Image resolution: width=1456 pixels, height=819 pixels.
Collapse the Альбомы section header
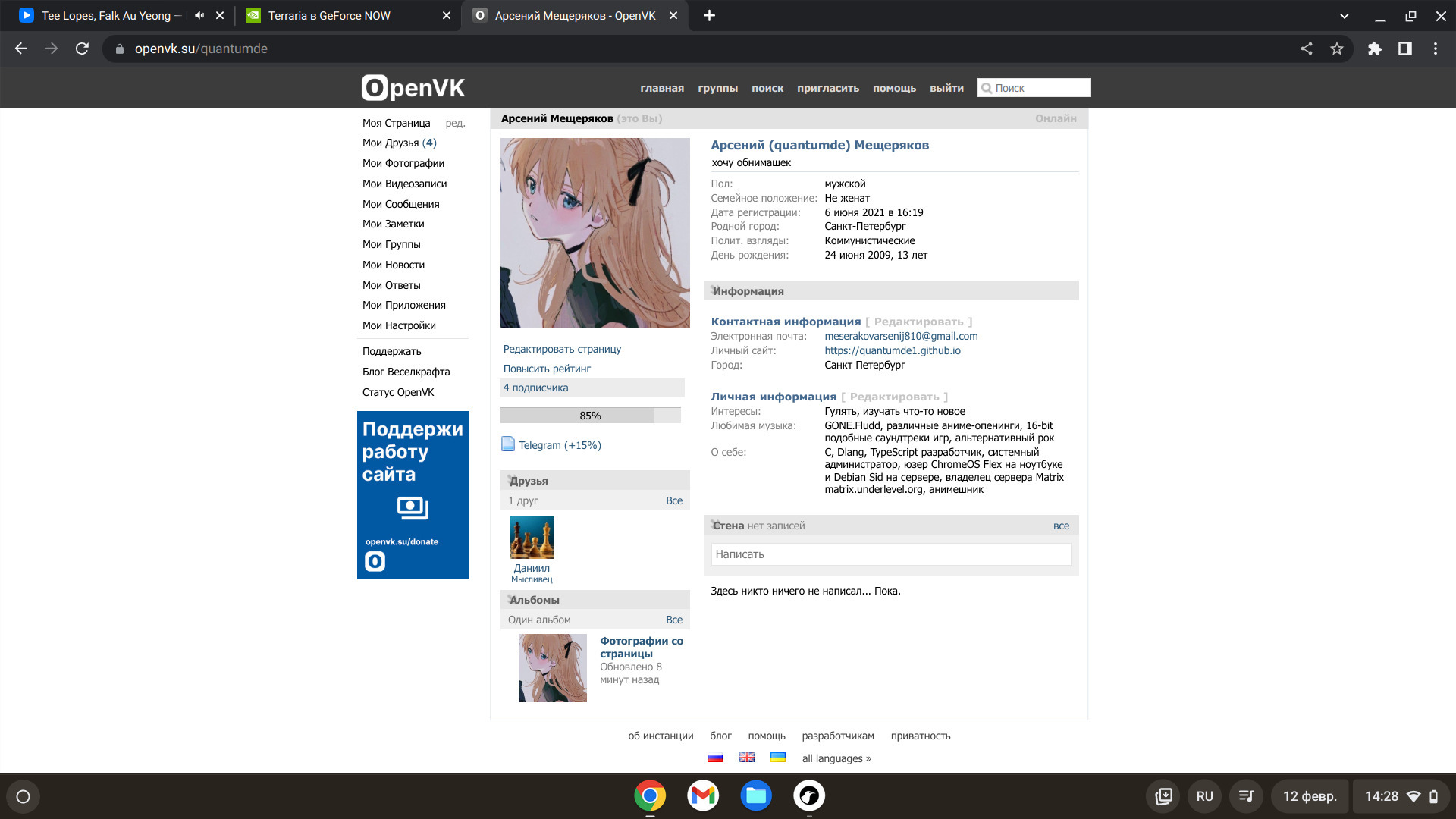tap(534, 600)
